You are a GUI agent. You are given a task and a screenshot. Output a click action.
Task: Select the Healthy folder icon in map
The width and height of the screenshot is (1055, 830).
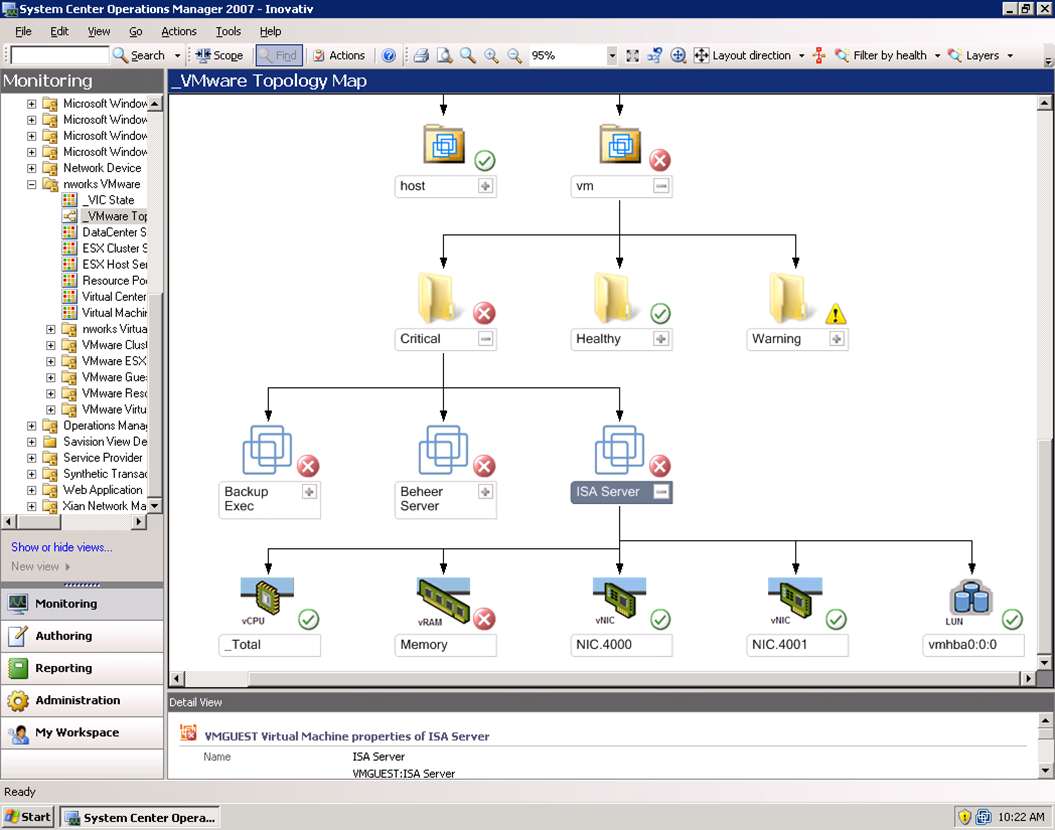[x=614, y=297]
